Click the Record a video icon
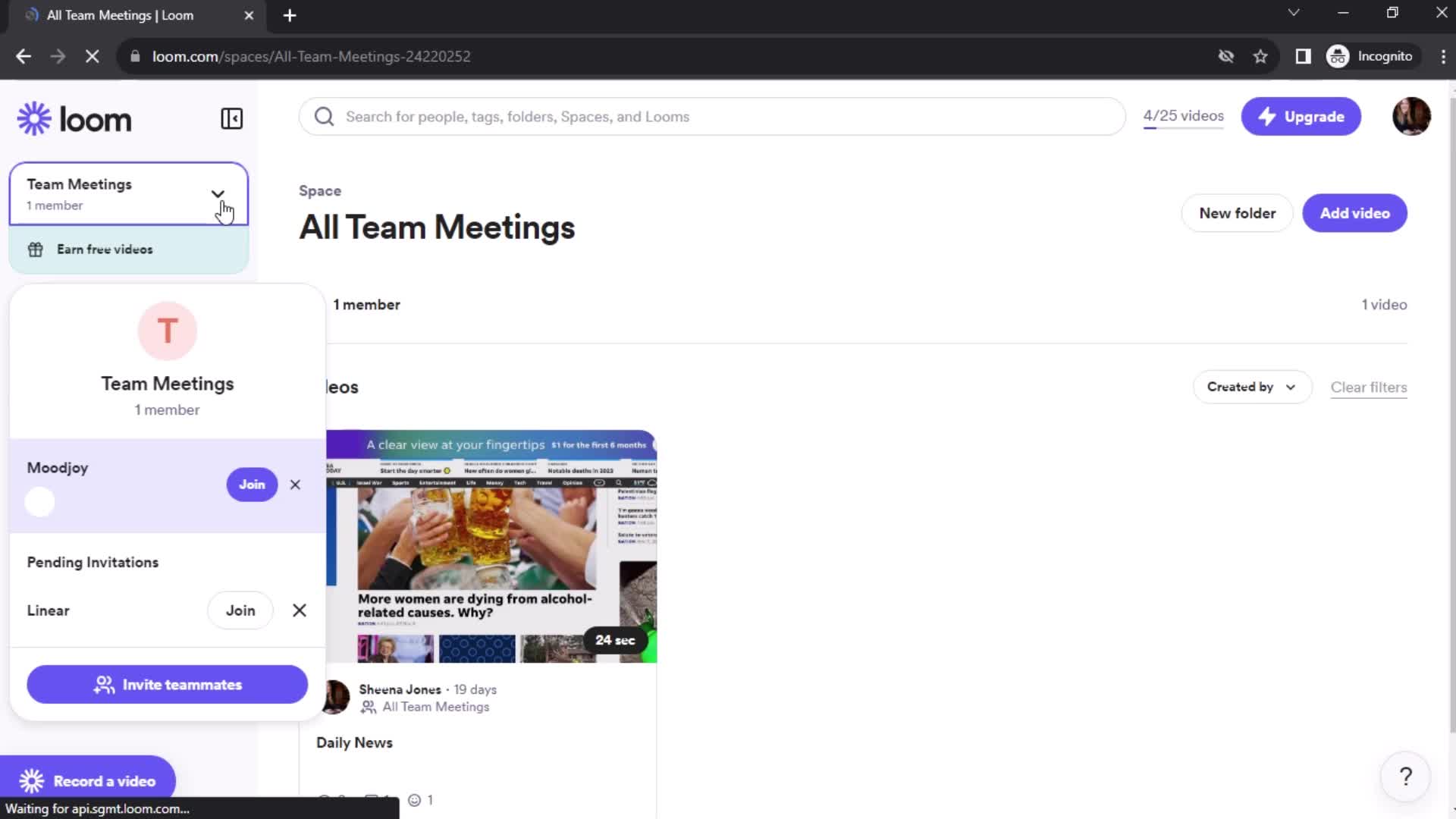This screenshot has width=1456, height=819. 32,781
